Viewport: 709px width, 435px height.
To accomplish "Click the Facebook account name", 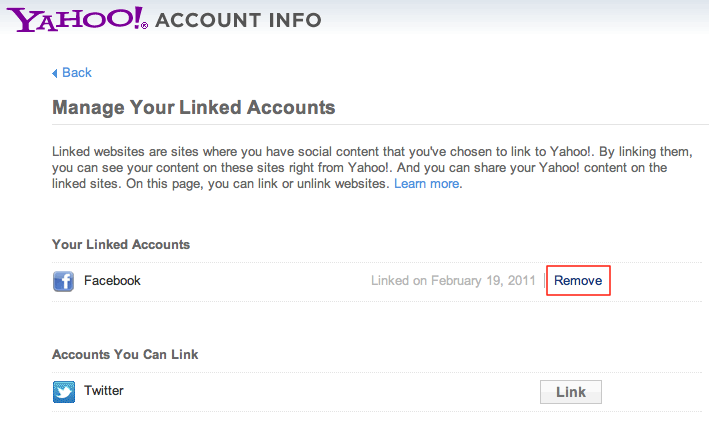I will [112, 280].
